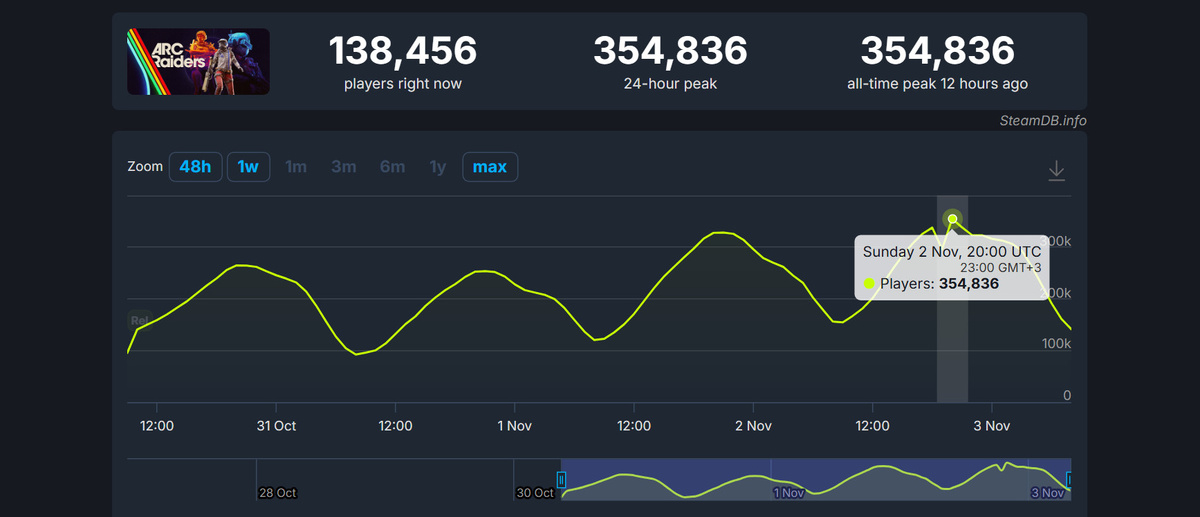
Task: Set chart zoom to 1w
Action: pos(248,166)
